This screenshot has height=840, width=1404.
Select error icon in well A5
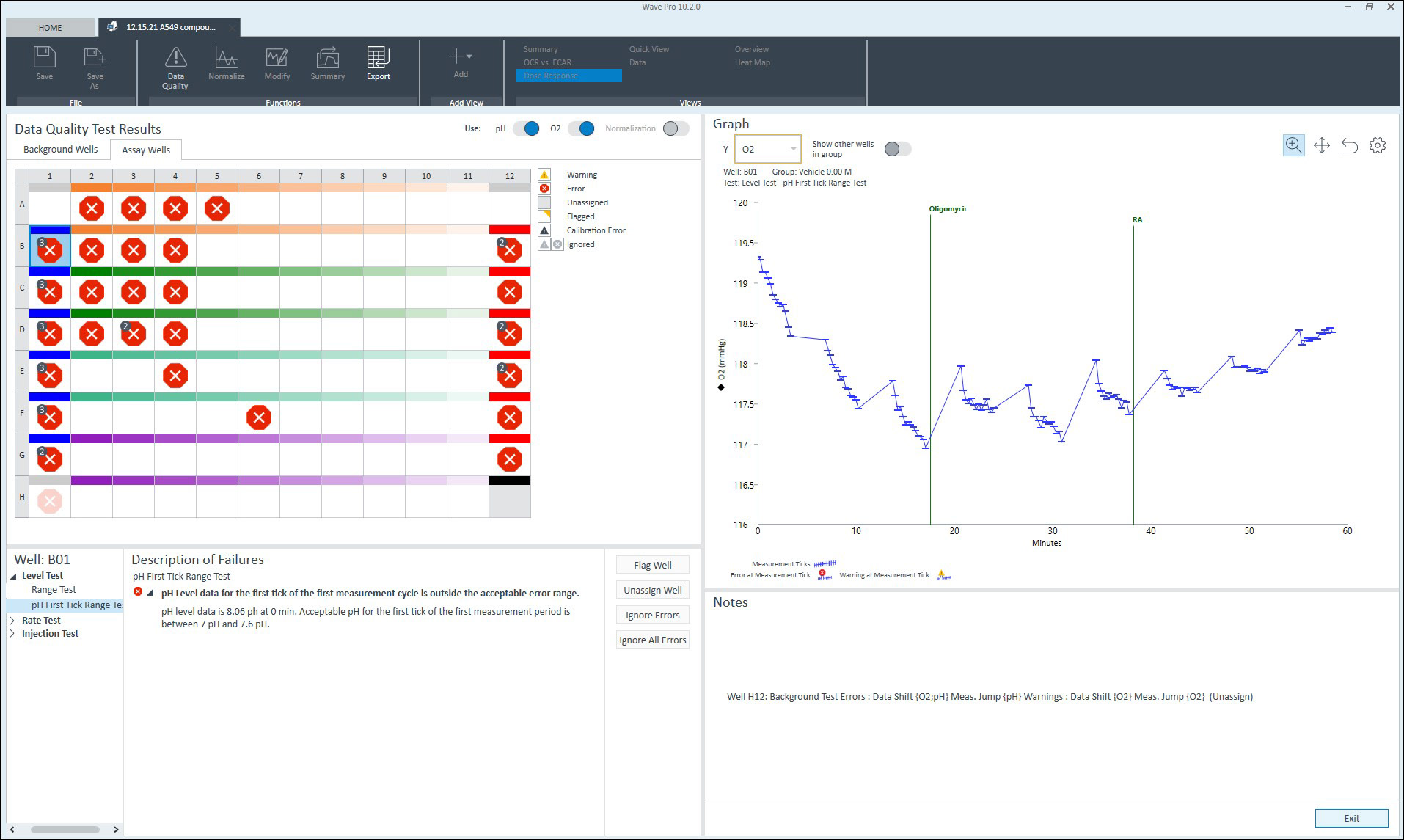[217, 209]
